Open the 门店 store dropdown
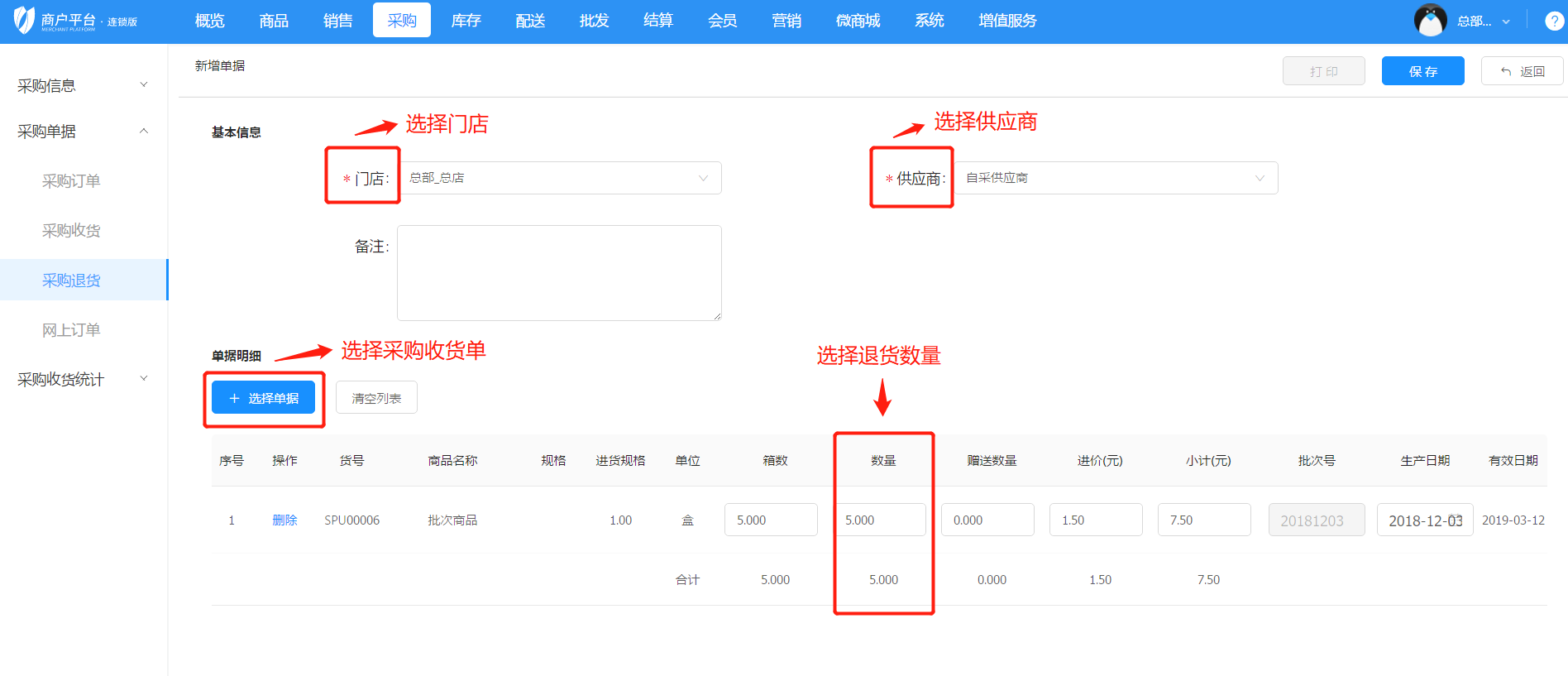Screen dimensions: 1568x676 (559, 178)
